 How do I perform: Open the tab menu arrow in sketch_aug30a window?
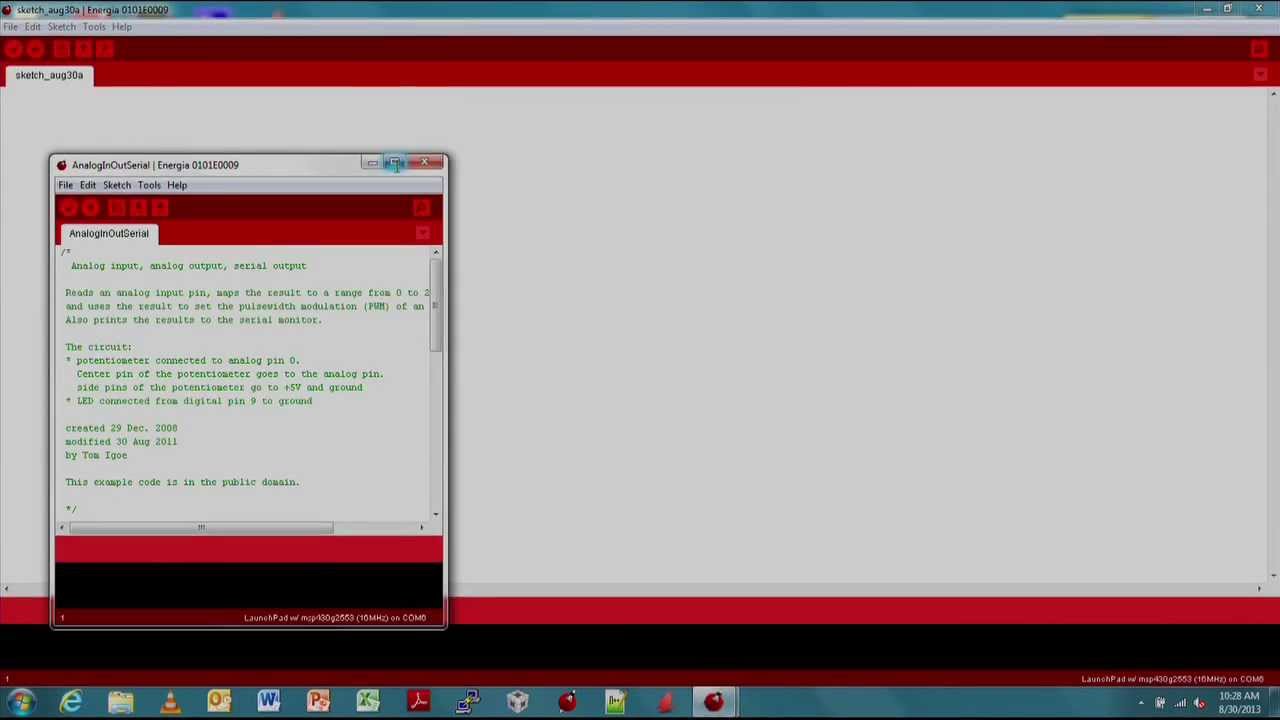click(1260, 75)
